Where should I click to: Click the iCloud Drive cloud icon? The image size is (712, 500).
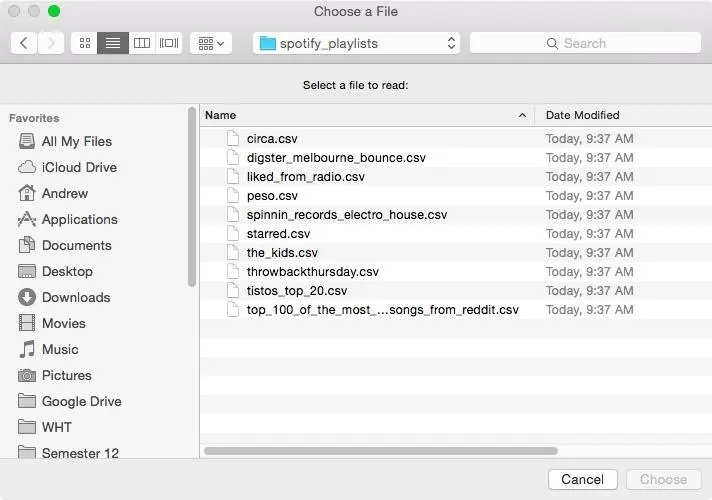[x=27, y=167]
